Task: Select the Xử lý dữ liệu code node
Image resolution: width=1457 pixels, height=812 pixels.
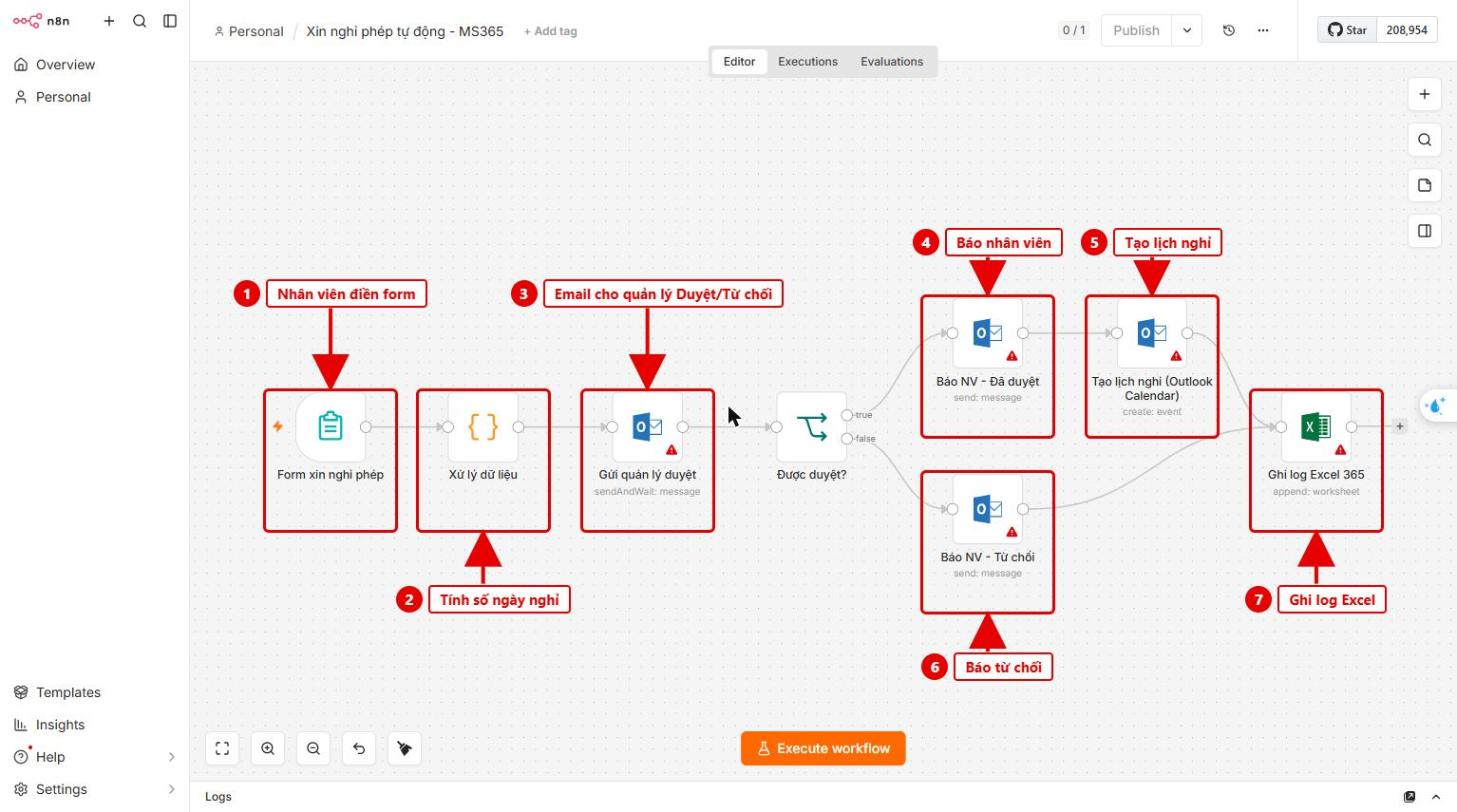Action: (x=483, y=427)
